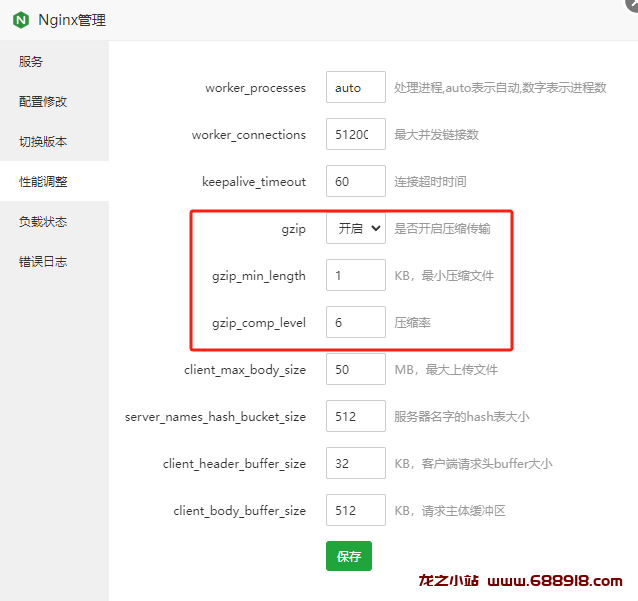Click the server_names_hash_bucket_size input field
The image size is (638, 601).
tap(356, 416)
